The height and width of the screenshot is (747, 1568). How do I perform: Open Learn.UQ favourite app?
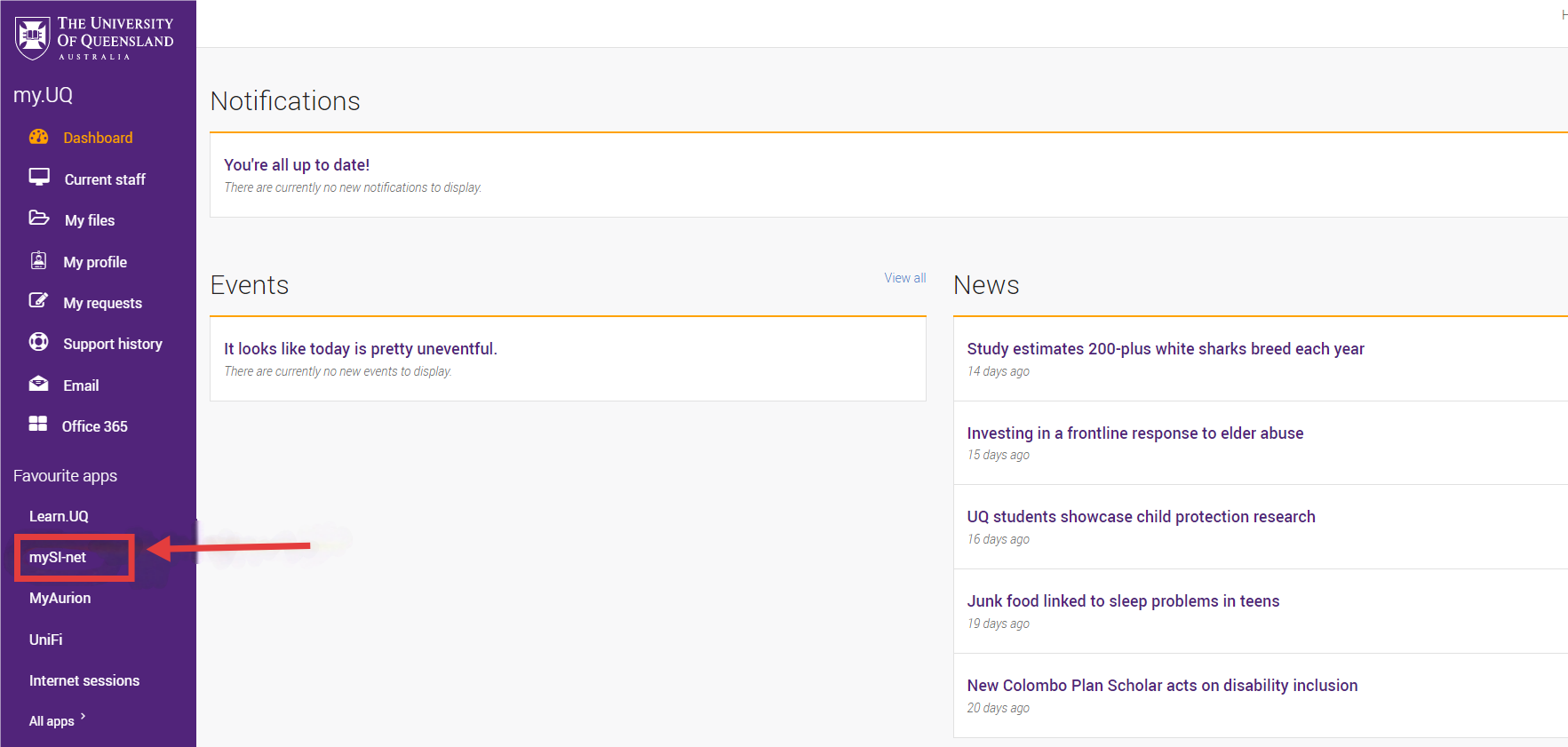click(x=59, y=516)
